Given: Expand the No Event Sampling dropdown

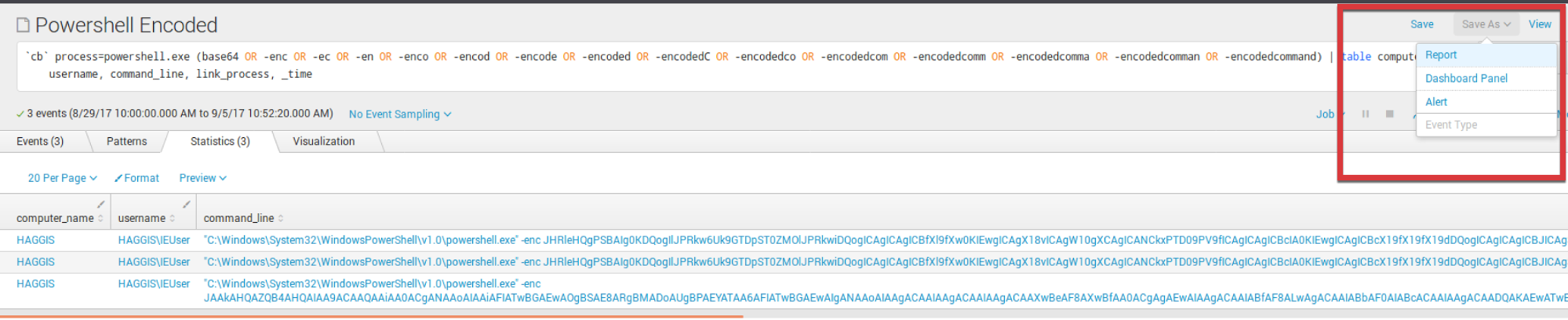Looking at the screenshot, I should tap(400, 114).
